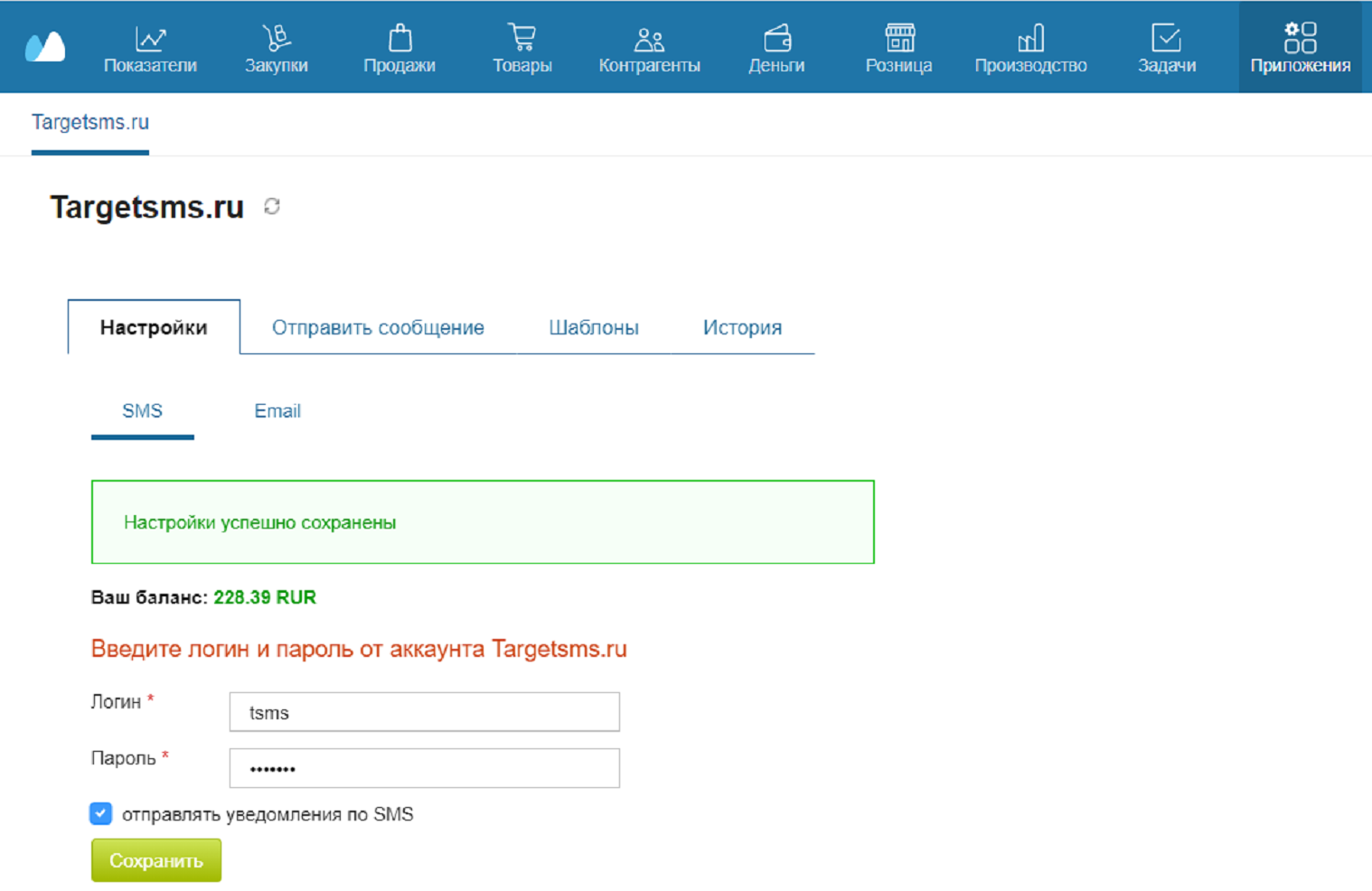Select the SMS settings sub-tab
This screenshot has height=891, width=1372.
point(143,412)
